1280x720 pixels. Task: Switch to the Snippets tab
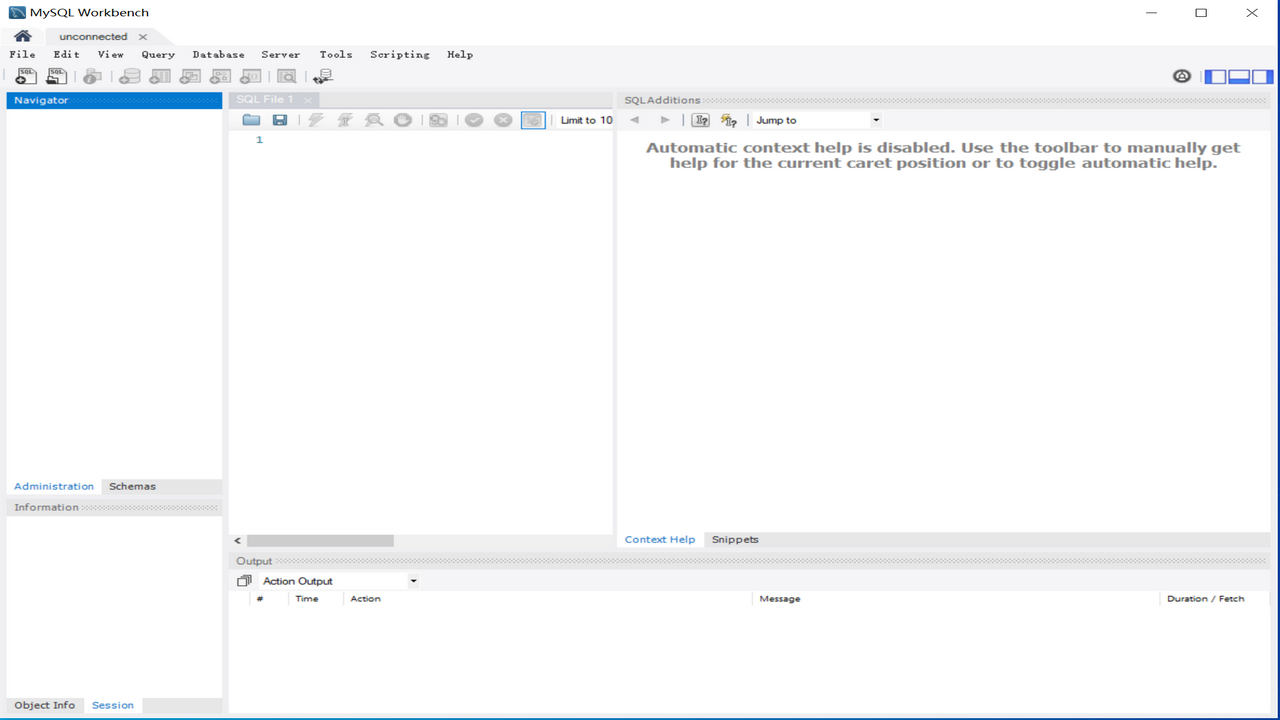pyautogui.click(x=734, y=539)
